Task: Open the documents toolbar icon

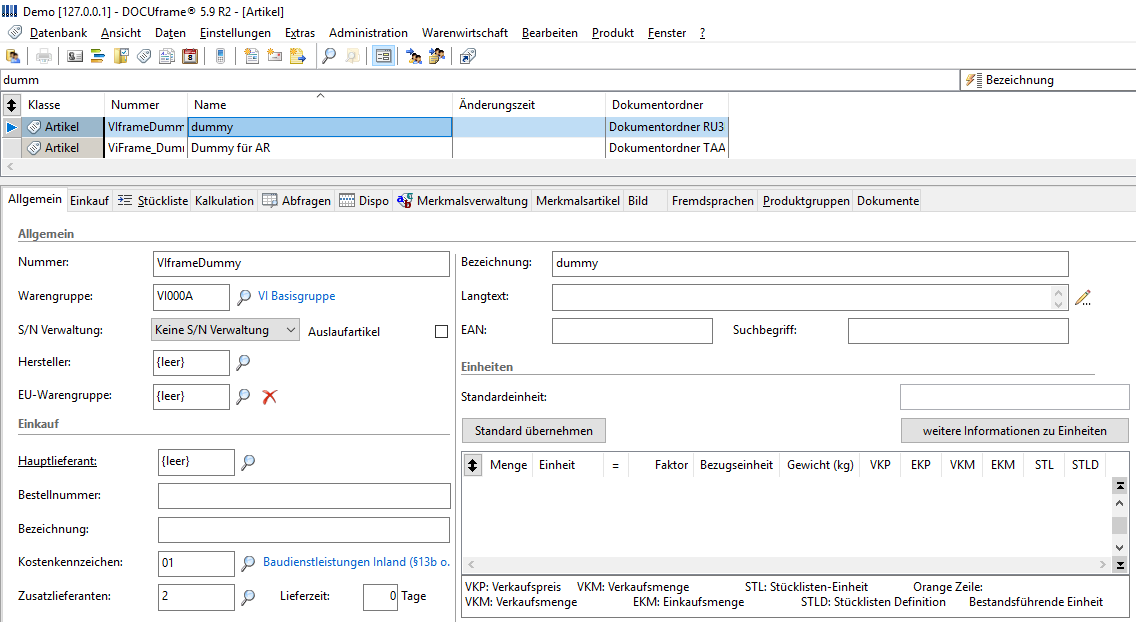Action: 167,56
